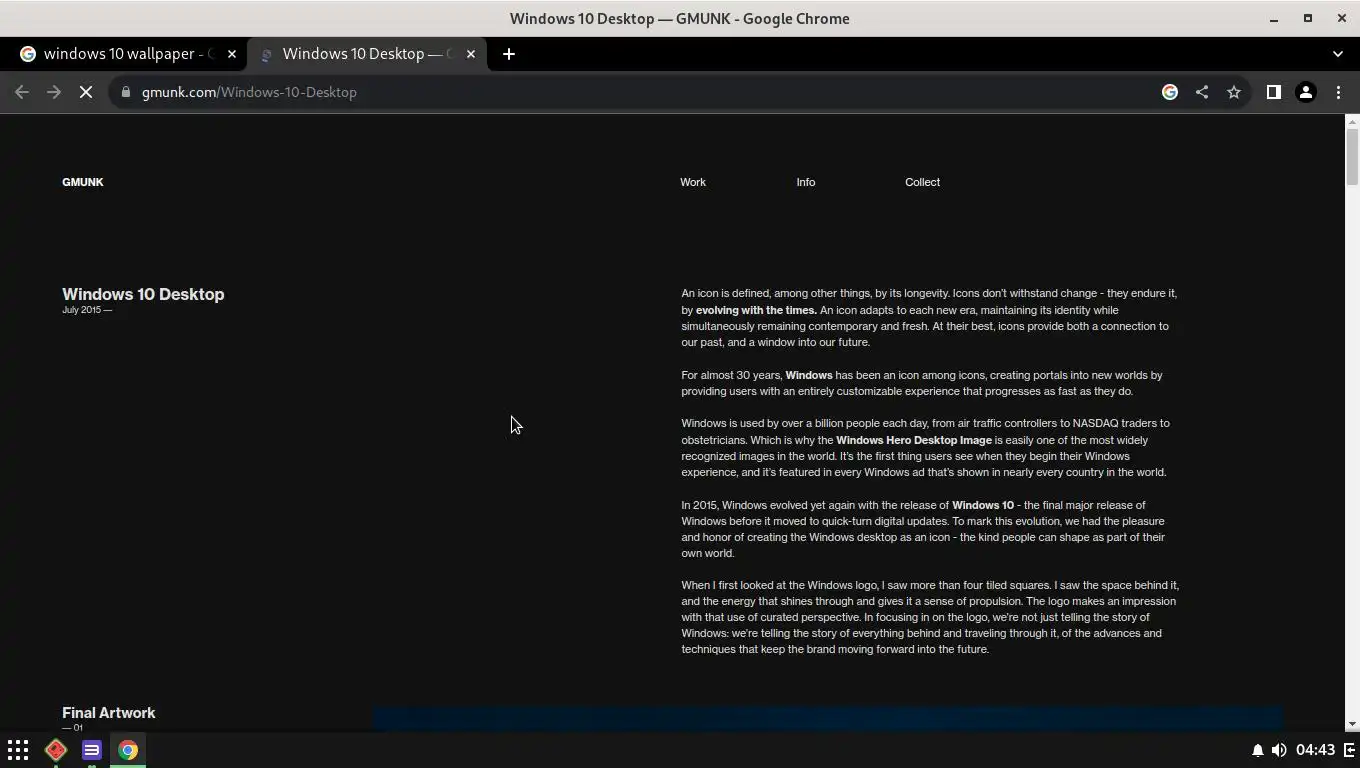Viewport: 1360px width, 768px height.
Task: View site information lock icon
Action: pos(125,92)
